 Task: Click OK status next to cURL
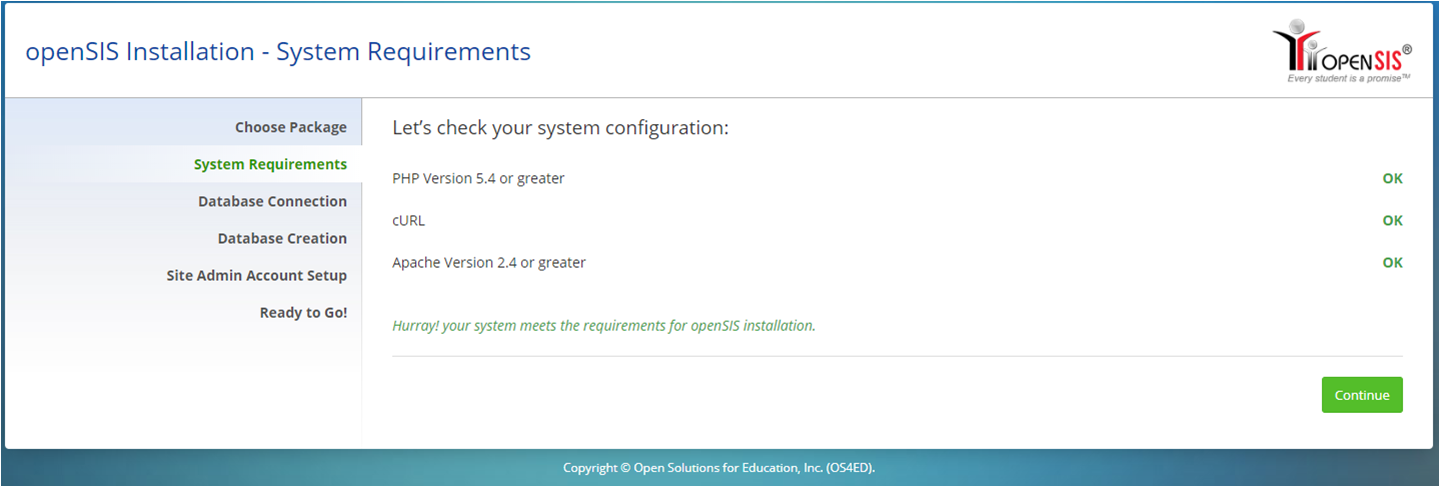[1392, 220]
